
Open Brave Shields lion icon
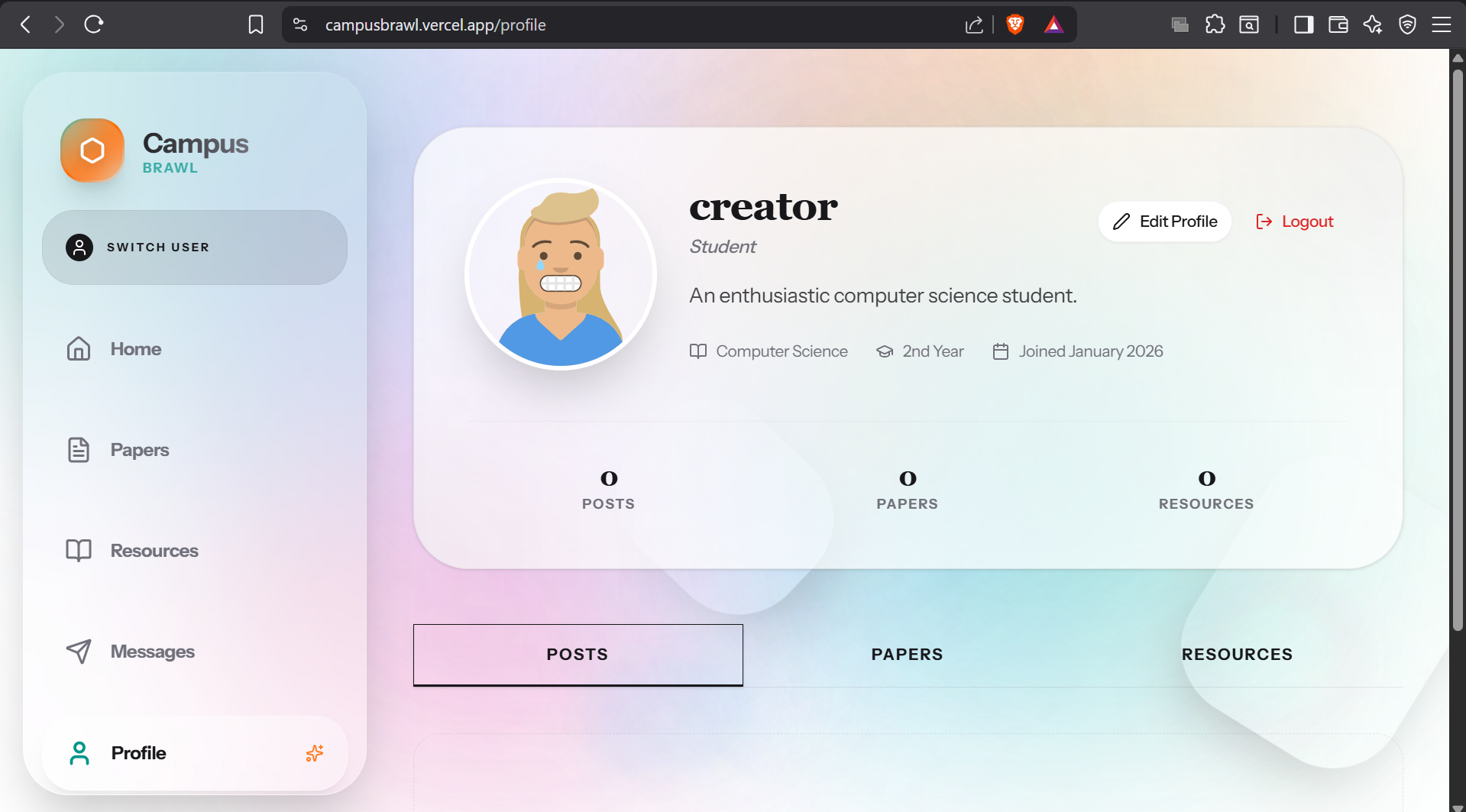[1015, 24]
